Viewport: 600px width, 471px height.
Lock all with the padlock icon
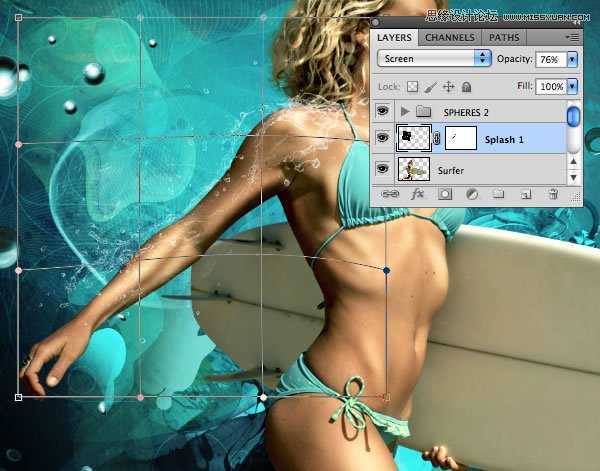click(x=466, y=87)
